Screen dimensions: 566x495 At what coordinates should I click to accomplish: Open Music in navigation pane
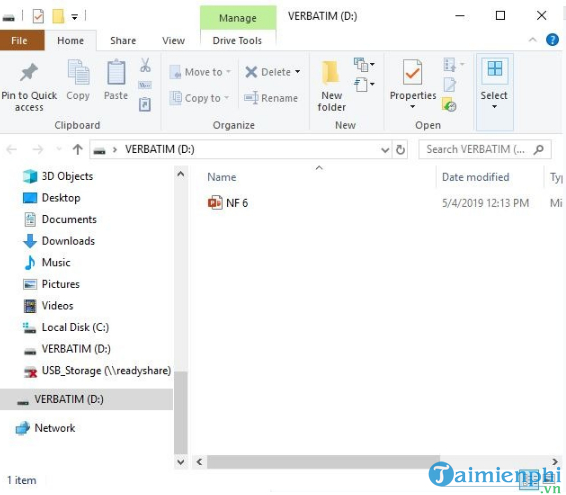point(47,262)
